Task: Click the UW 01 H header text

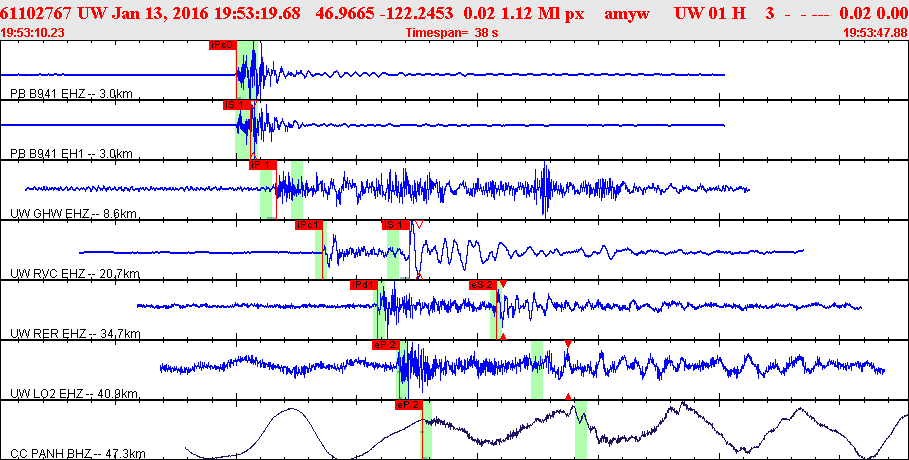Action: tap(710, 14)
